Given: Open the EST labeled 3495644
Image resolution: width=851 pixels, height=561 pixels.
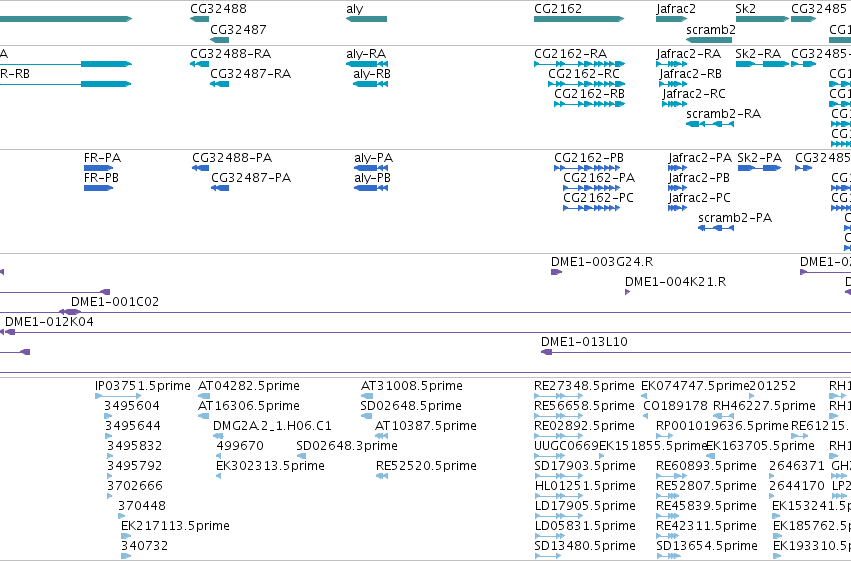Looking at the screenshot, I should (133, 426).
